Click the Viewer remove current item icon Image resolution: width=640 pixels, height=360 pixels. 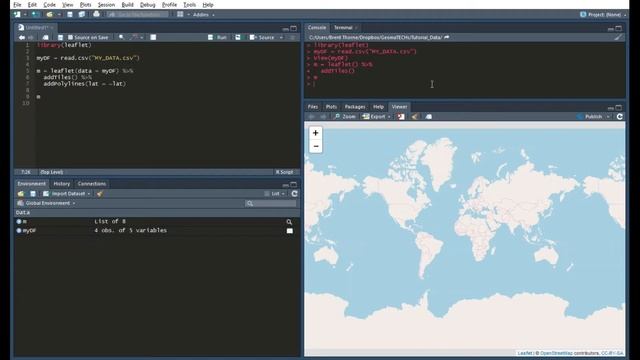click(401, 117)
